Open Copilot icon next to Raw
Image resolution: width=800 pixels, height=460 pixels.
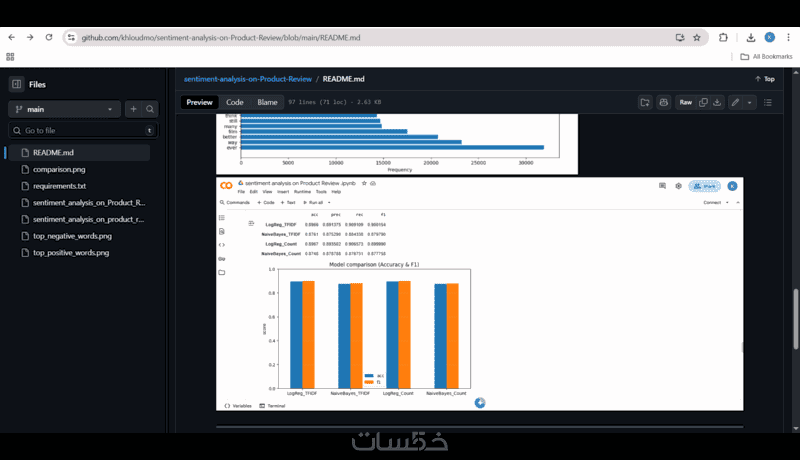coord(664,103)
